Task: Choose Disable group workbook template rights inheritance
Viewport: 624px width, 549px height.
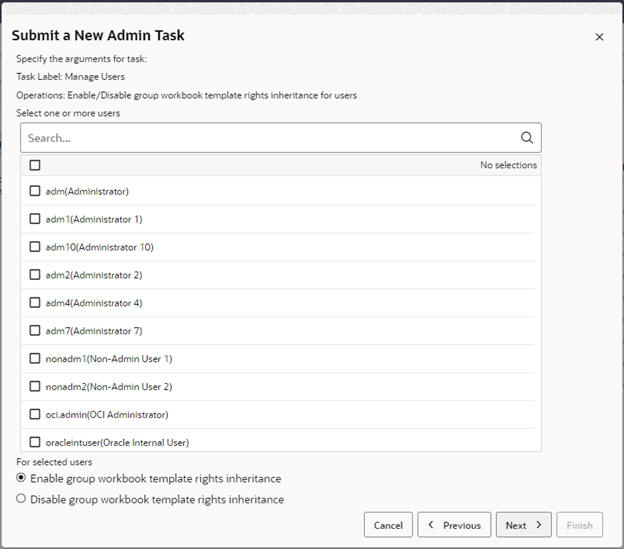Action: [22, 499]
